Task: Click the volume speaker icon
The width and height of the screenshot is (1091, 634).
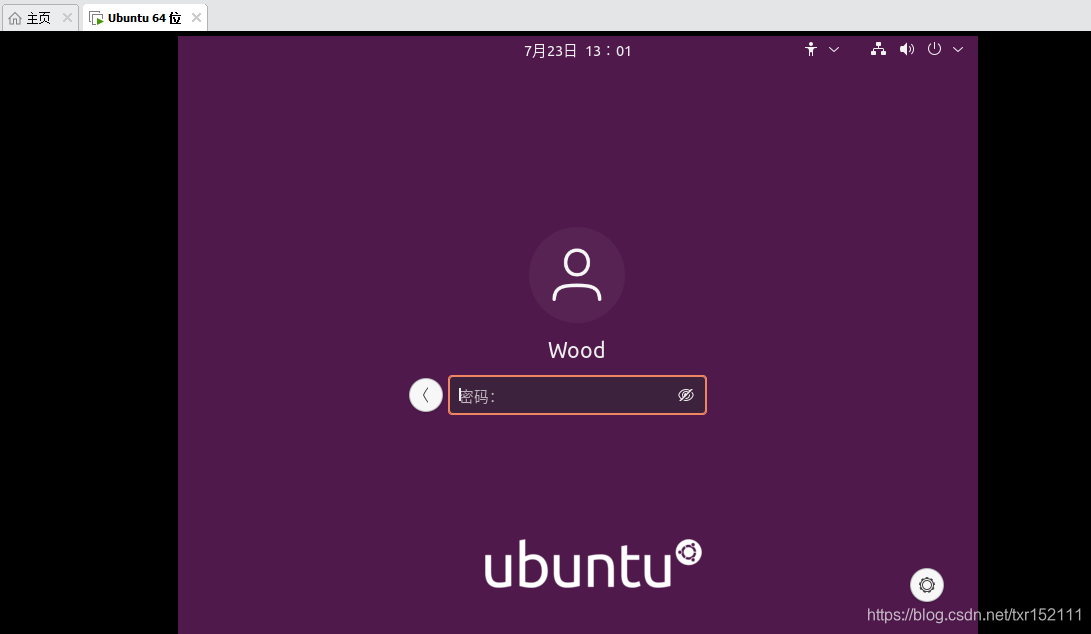Action: [907, 49]
